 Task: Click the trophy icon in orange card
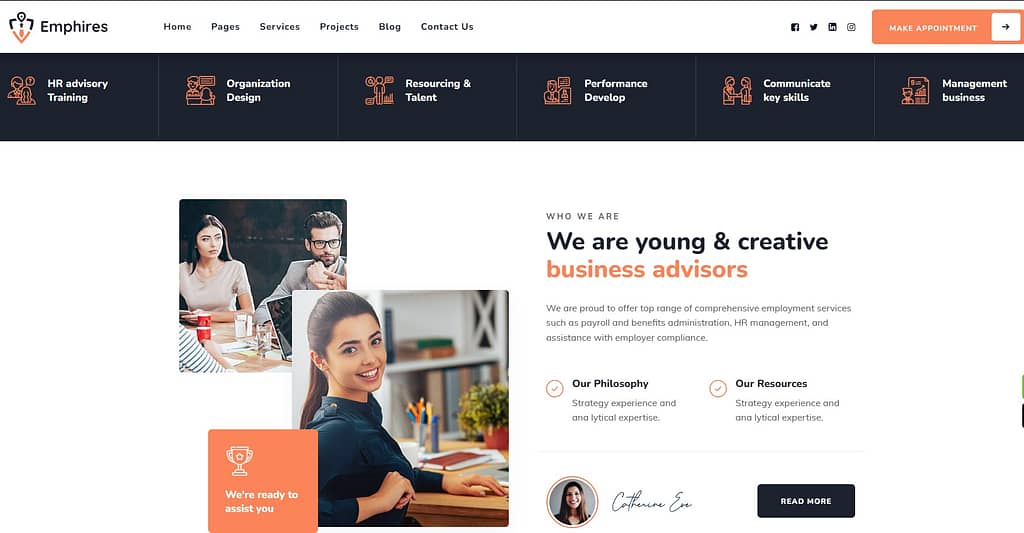pos(239,460)
